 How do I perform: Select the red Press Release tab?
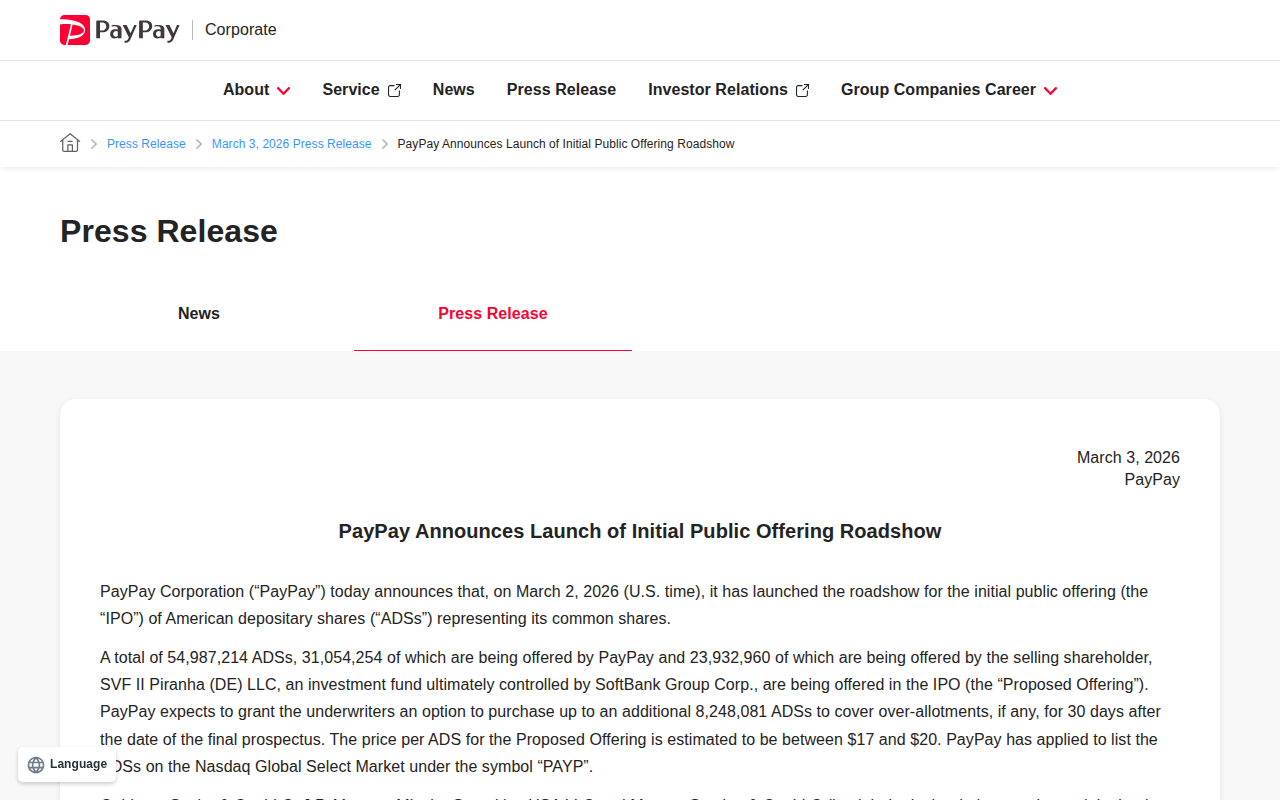pos(493,313)
